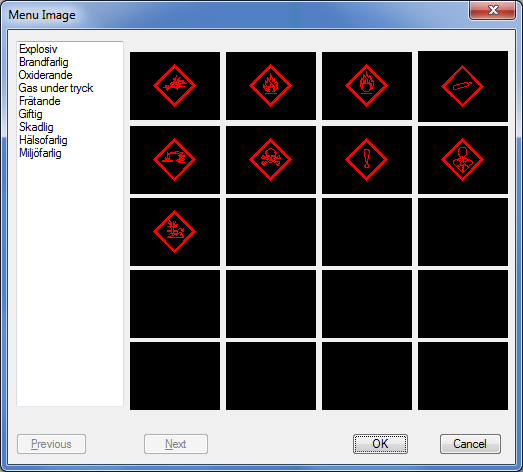
Task: Choose Miljöfarlig in the list
Action: (x=40, y=153)
